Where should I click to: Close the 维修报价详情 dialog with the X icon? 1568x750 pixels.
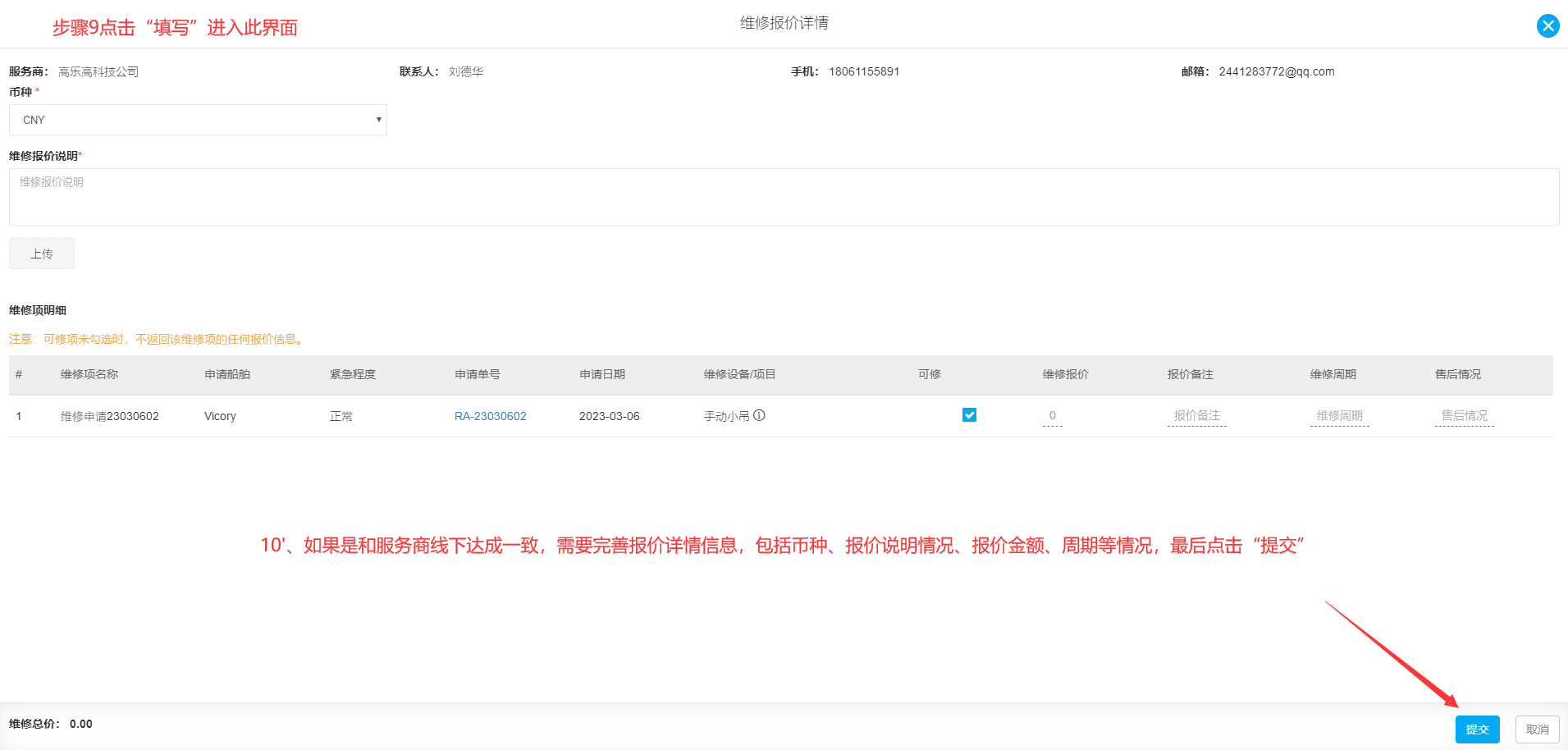coord(1547,25)
